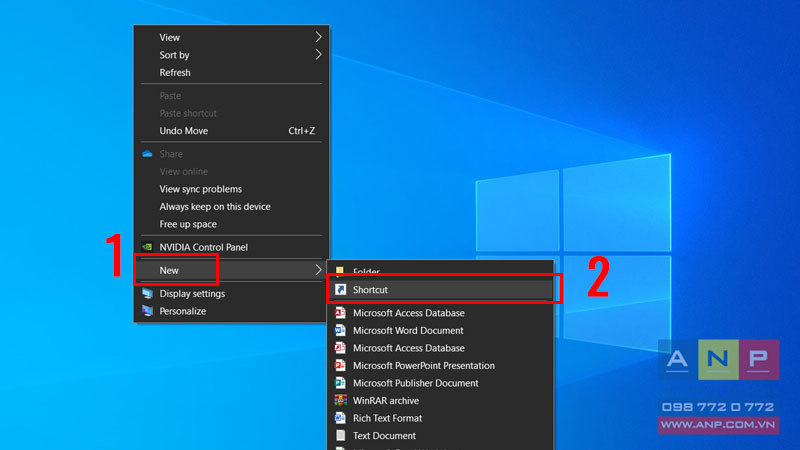Click the Microsoft Word Document icon

[x=340, y=331]
